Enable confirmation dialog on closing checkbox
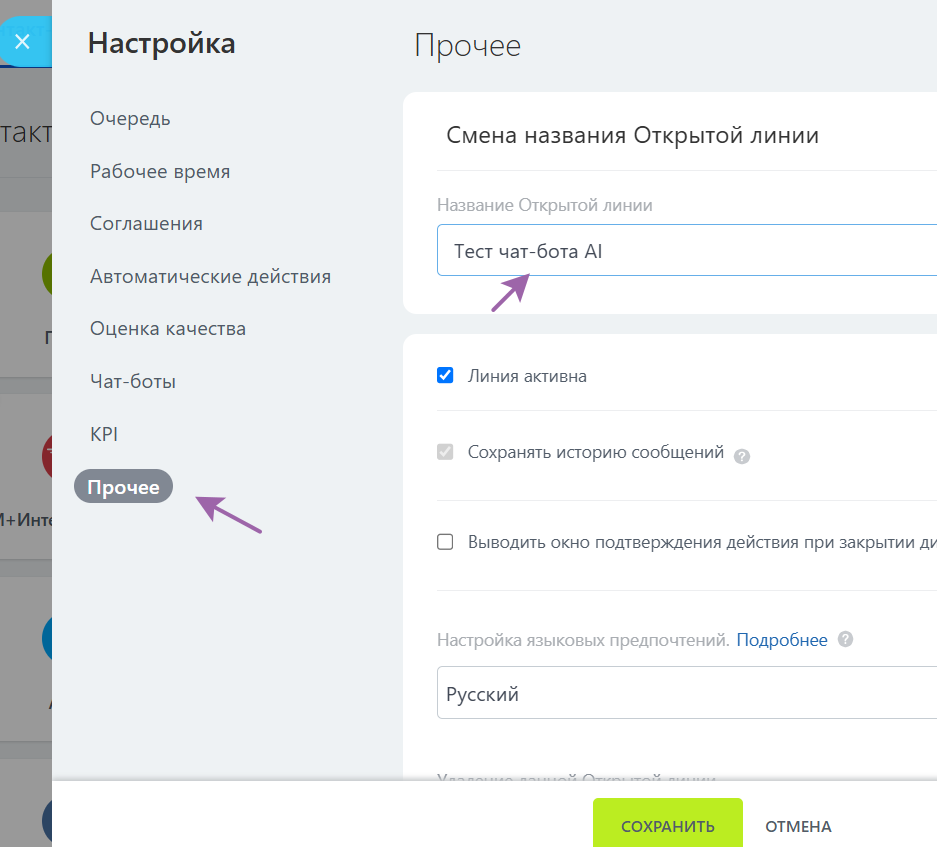937x847 pixels. click(445, 541)
